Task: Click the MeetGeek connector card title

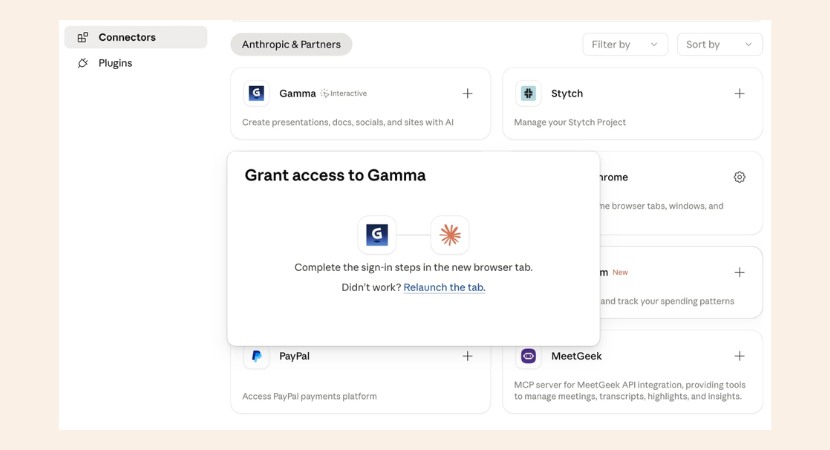Action: (x=576, y=356)
